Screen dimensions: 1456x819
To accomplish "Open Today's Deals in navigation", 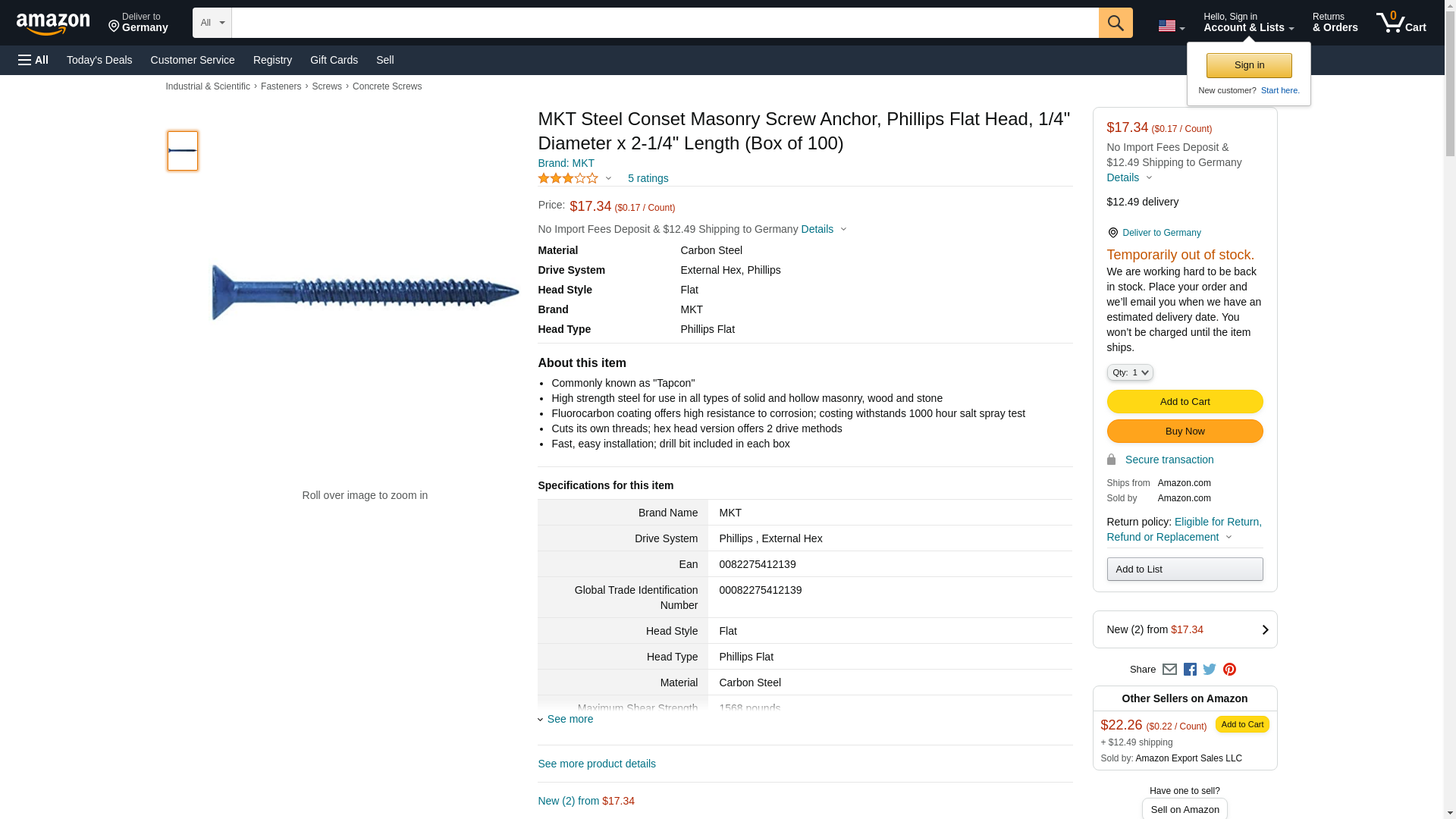I will [x=99, y=60].
